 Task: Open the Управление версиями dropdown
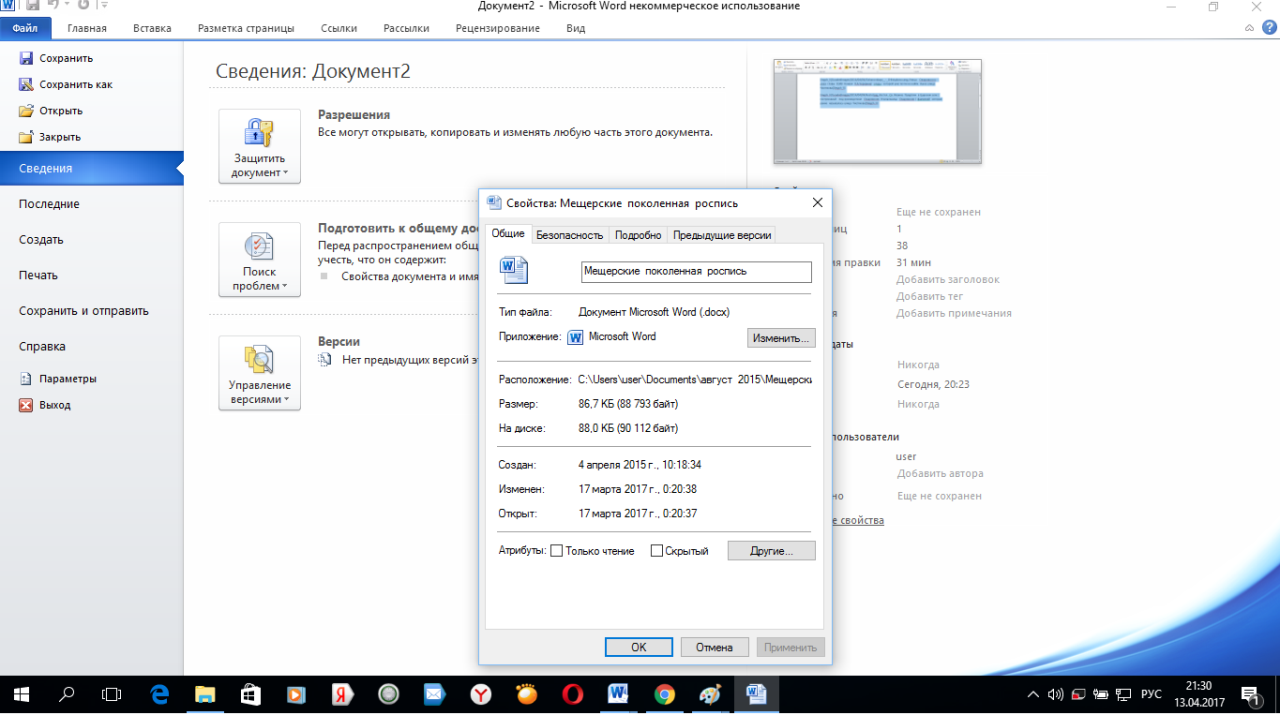[x=259, y=373]
